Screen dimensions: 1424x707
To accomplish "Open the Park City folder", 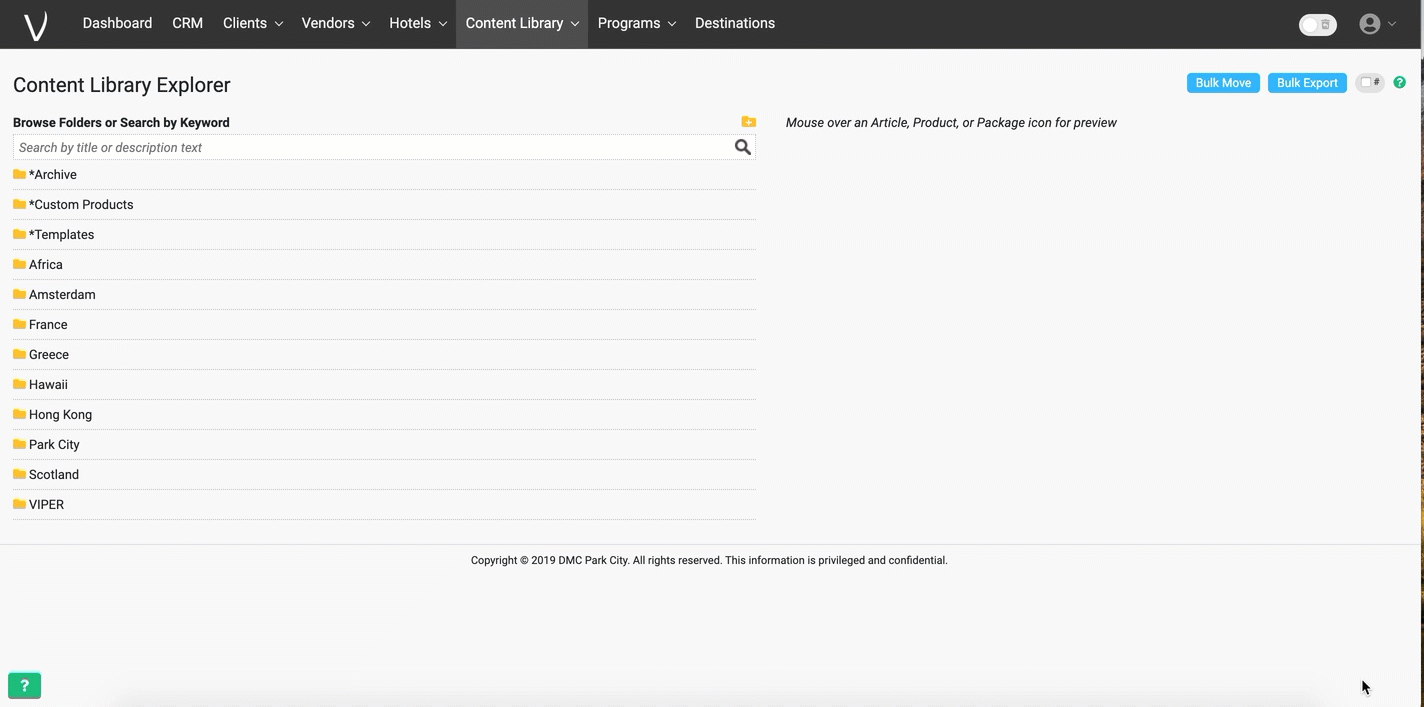I will click(54, 445).
